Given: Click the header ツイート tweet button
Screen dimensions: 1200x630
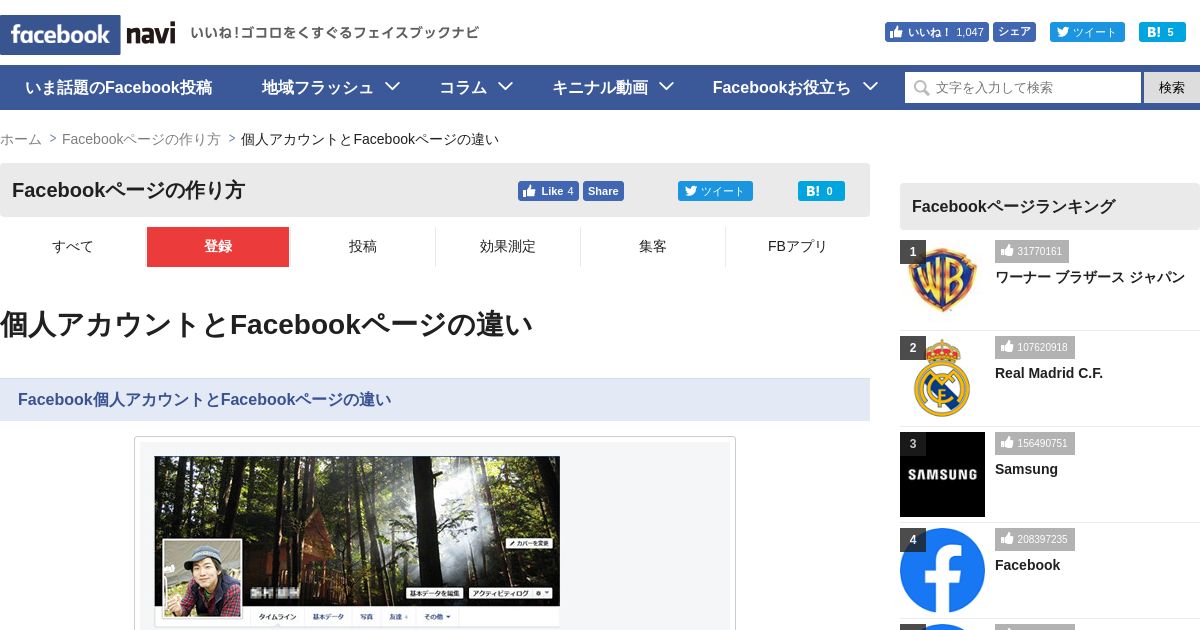Looking at the screenshot, I should [x=1087, y=32].
